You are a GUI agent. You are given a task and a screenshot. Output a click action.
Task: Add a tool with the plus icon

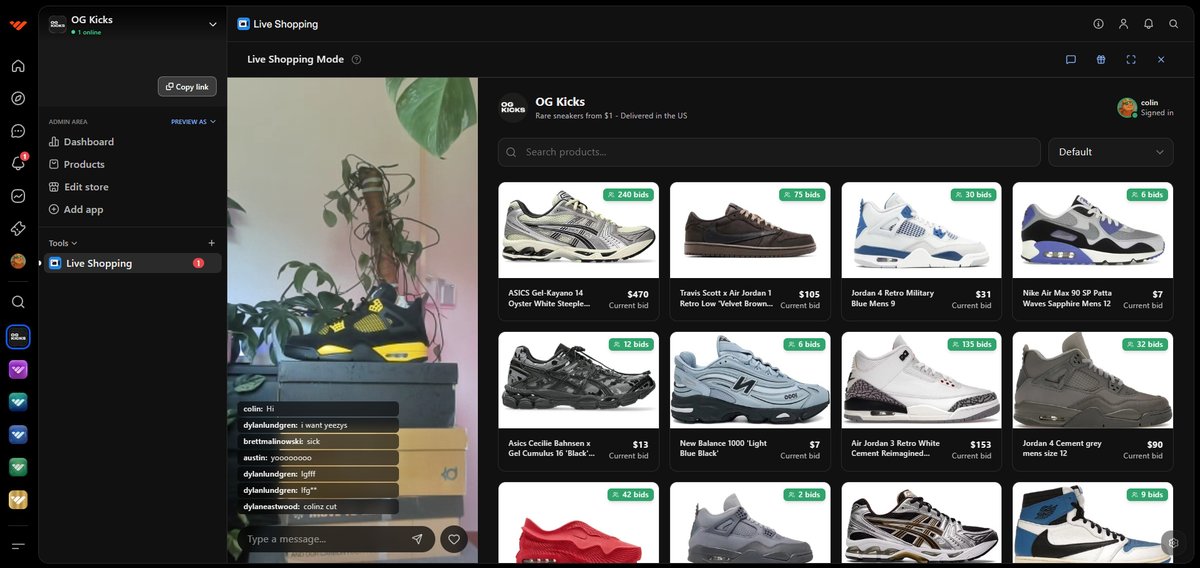211,243
